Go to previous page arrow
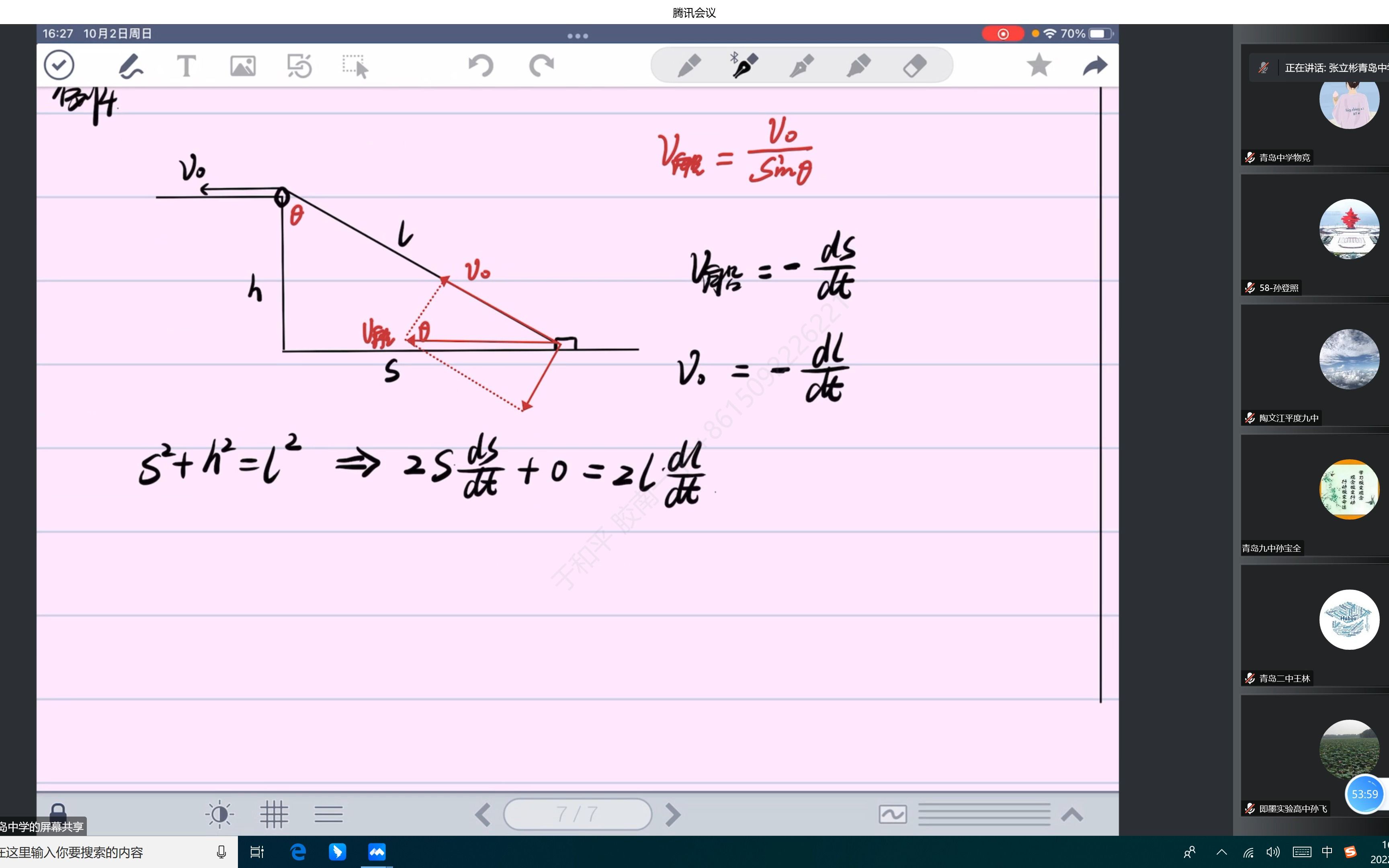This screenshot has height=868, width=1389. coord(483,814)
